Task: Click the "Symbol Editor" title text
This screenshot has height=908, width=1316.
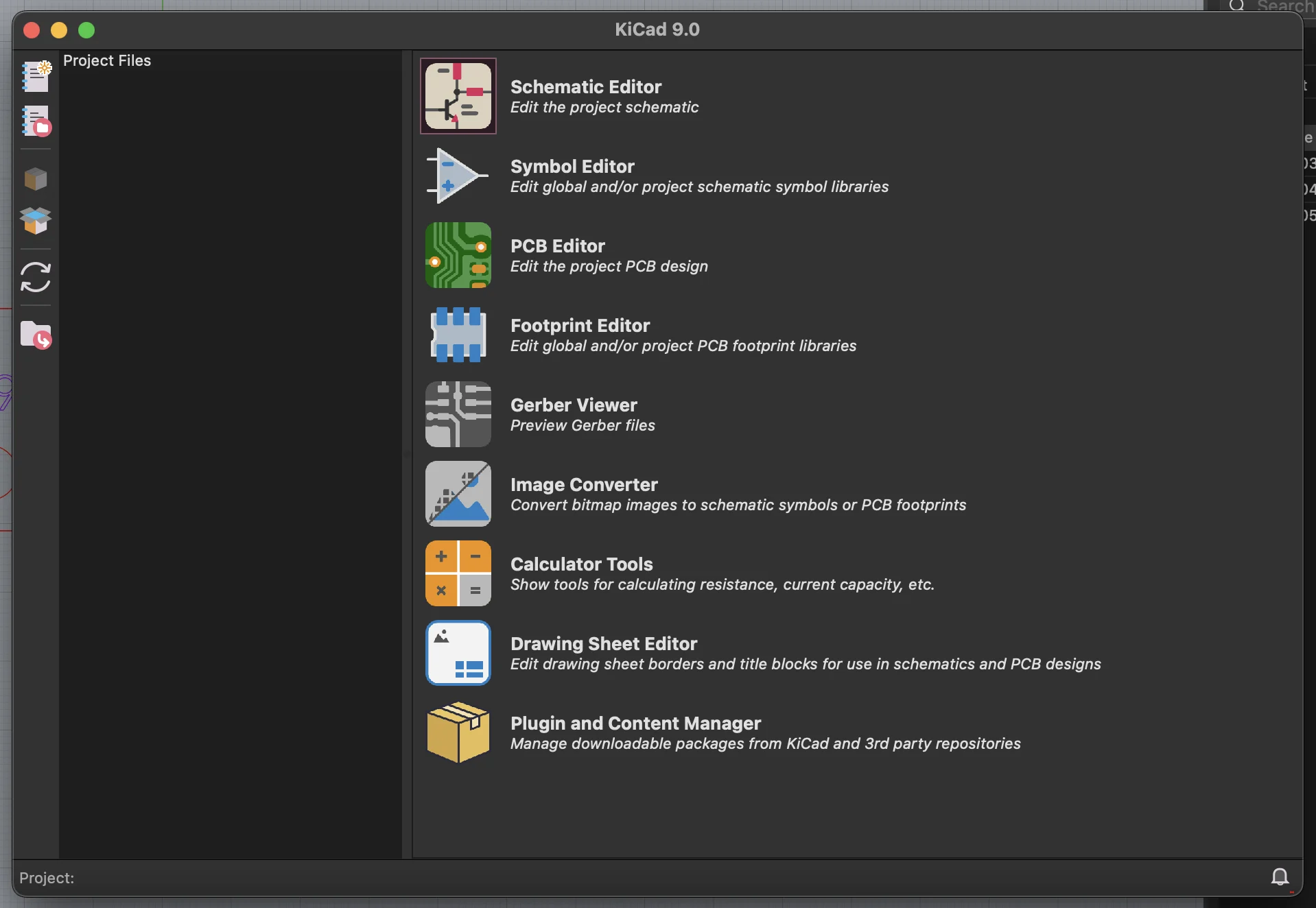Action: (x=572, y=166)
